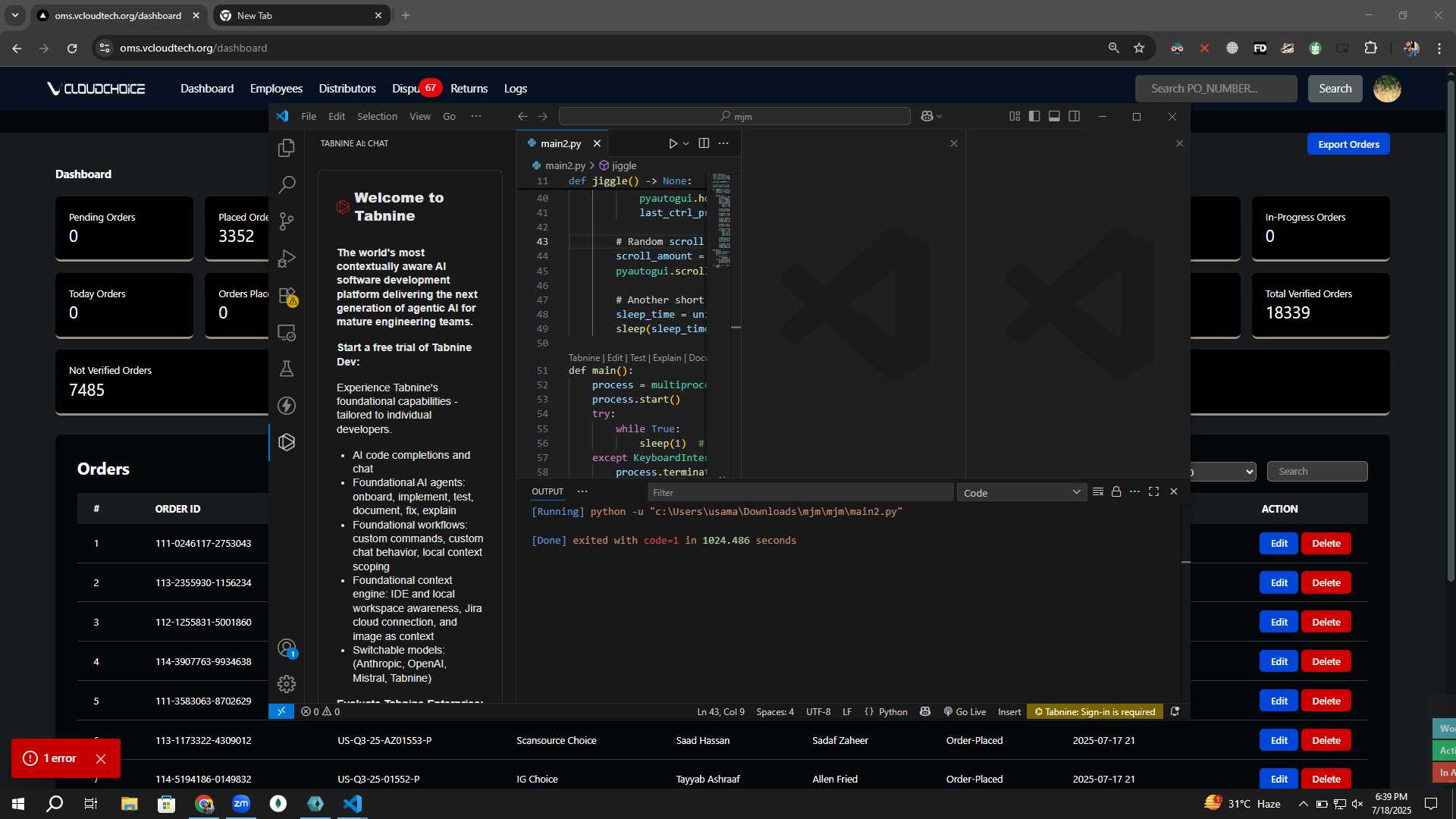Viewport: 1456px width, 819px height.
Task: Dismiss the 1 error toast
Action: pyautogui.click(x=100, y=758)
